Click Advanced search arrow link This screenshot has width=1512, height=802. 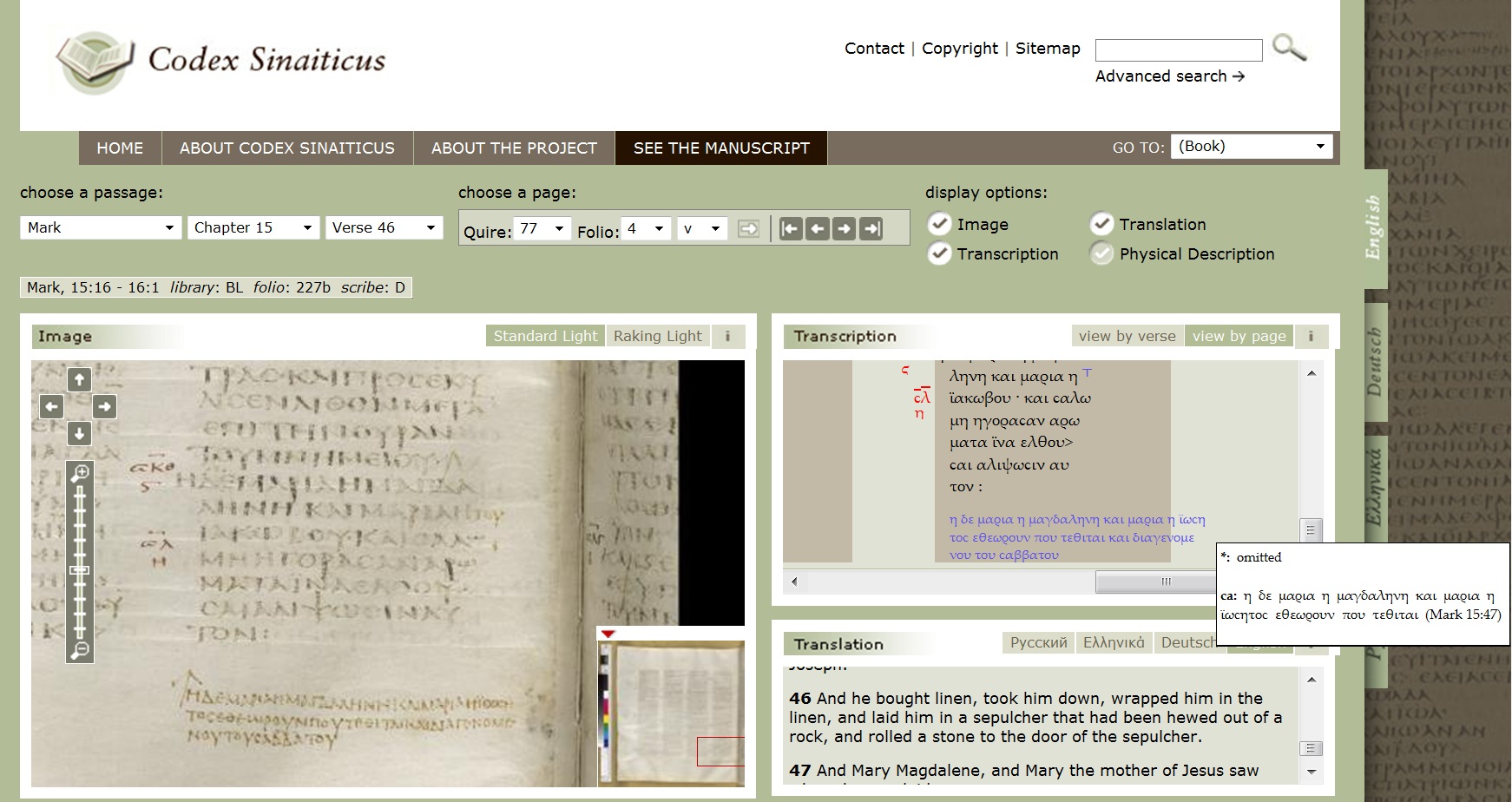point(1170,76)
